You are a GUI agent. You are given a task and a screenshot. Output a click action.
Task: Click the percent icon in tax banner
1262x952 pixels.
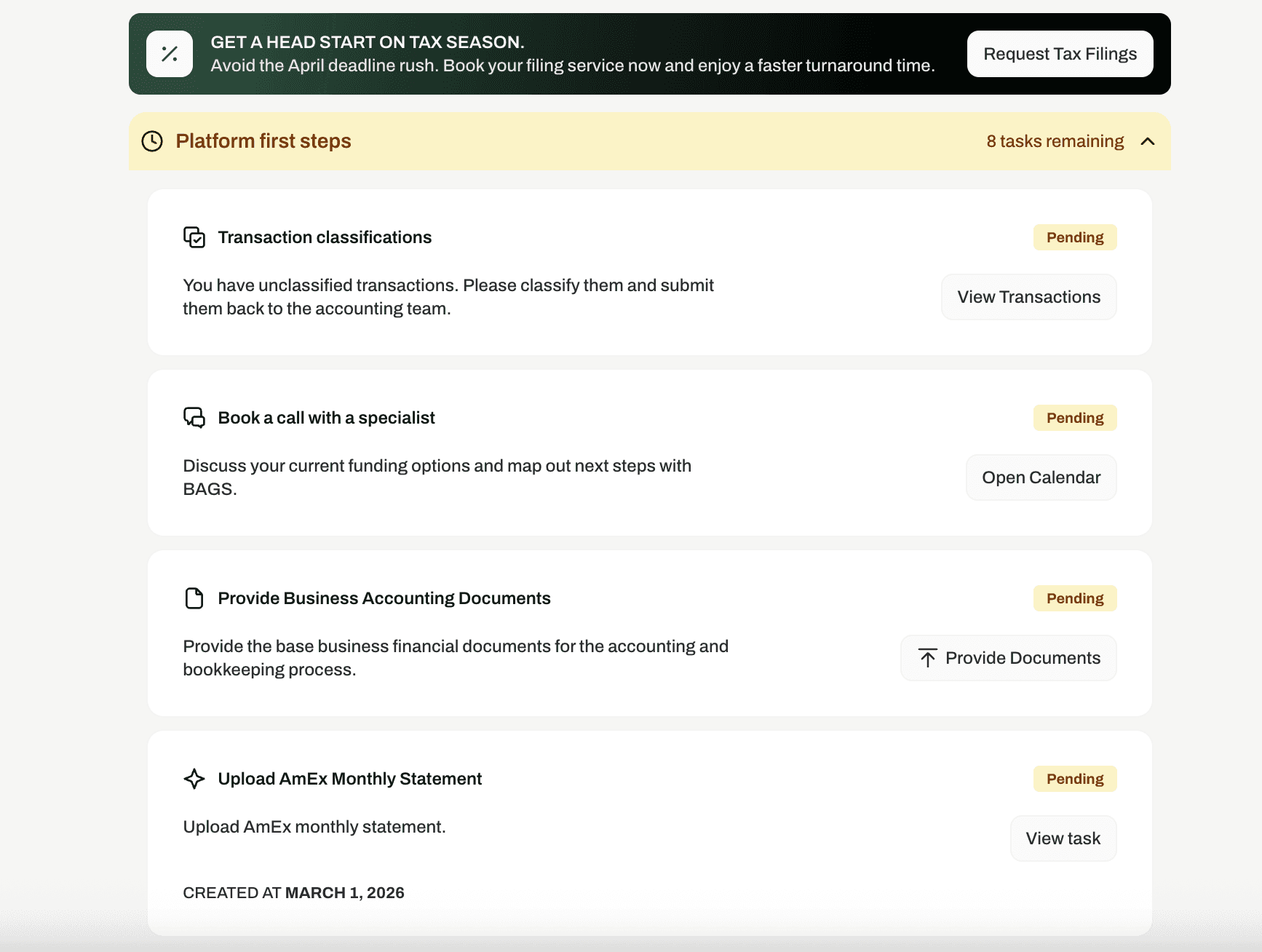pos(170,54)
